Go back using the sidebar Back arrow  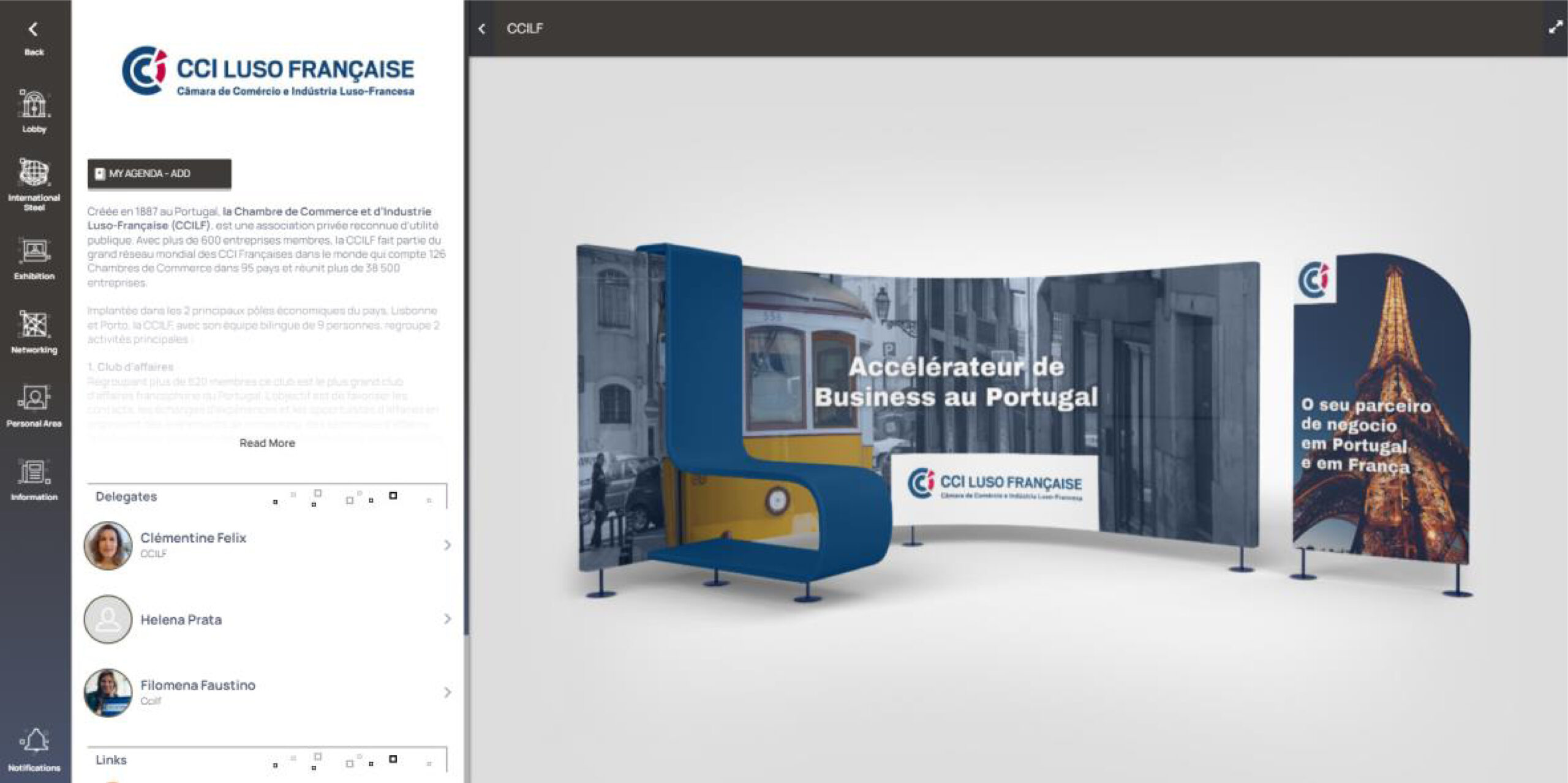pos(34,38)
